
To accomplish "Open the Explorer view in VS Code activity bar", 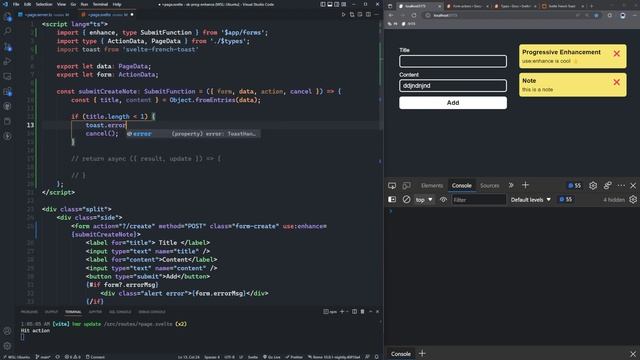I will pyautogui.click(x=7, y=17).
